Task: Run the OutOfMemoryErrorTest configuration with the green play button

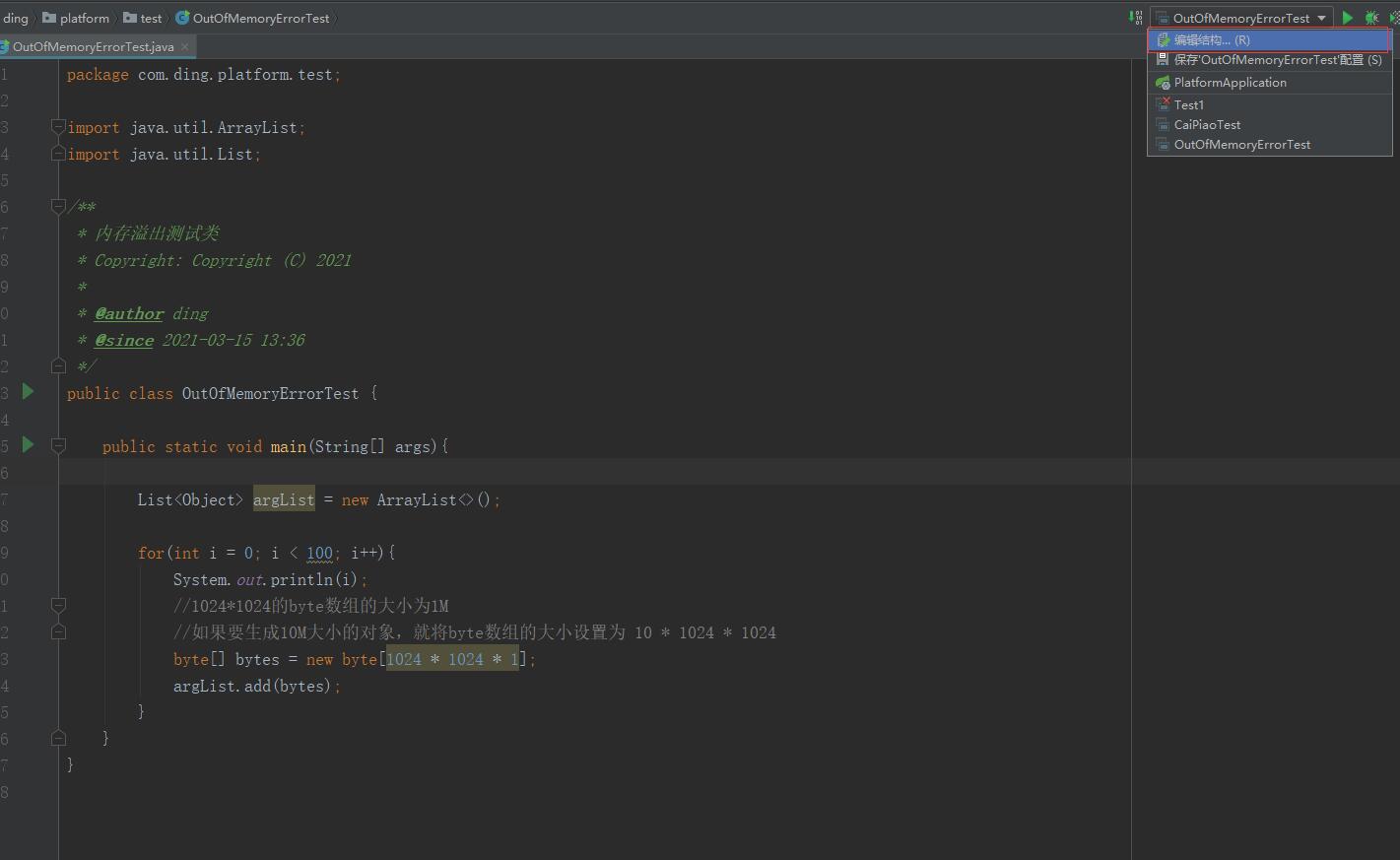Action: (x=1348, y=18)
